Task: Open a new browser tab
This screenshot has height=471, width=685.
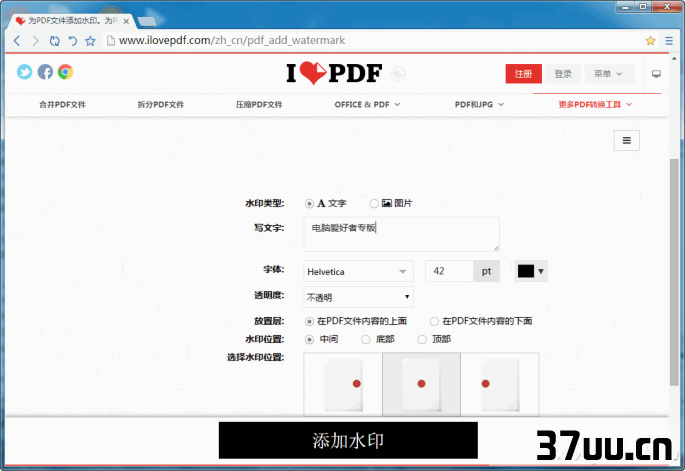Action: click(x=147, y=21)
